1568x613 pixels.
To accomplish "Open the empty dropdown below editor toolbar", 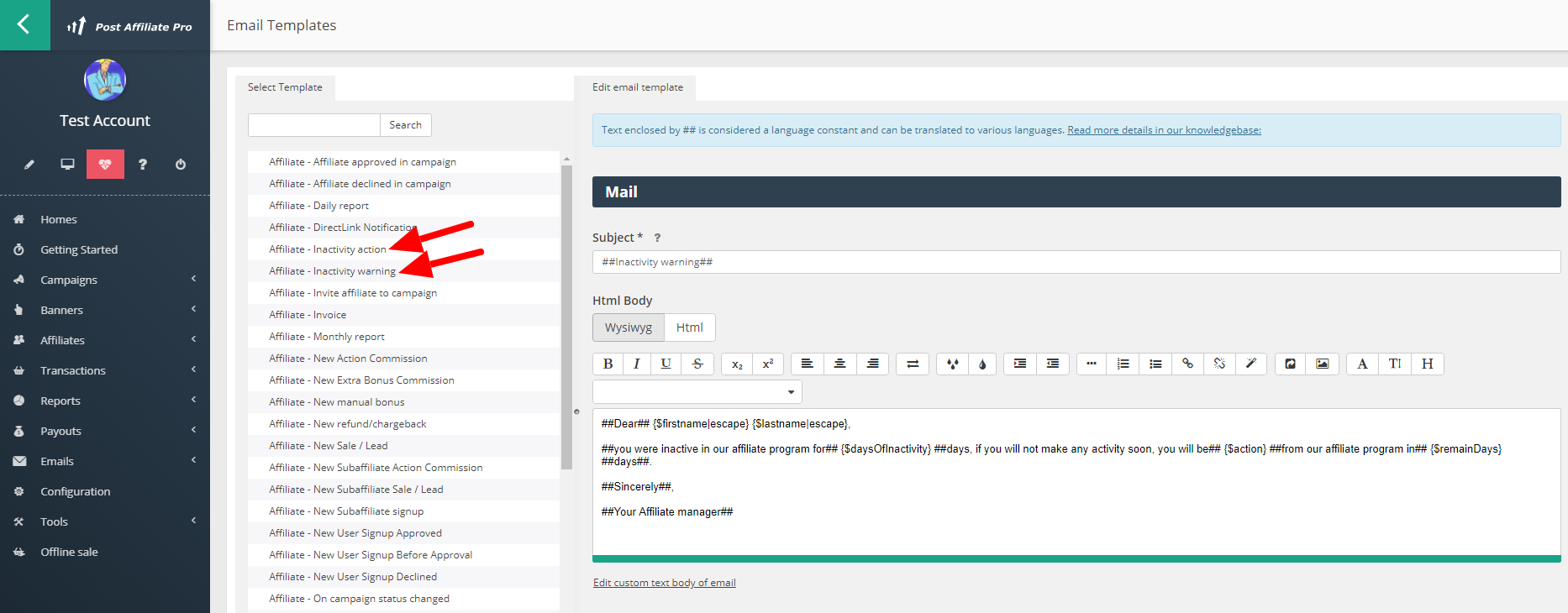I will 697,391.
